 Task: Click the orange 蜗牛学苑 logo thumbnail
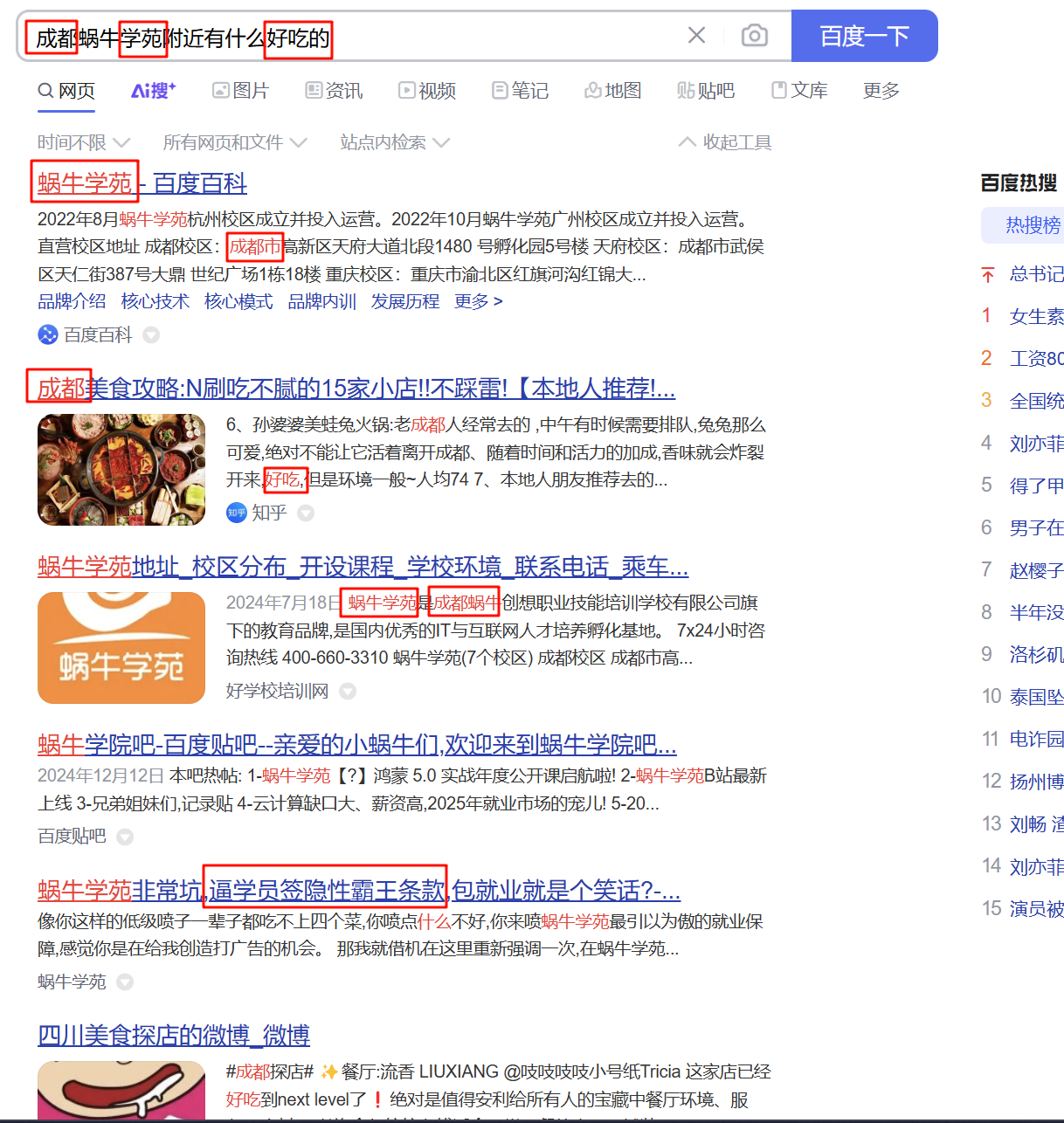coord(121,648)
